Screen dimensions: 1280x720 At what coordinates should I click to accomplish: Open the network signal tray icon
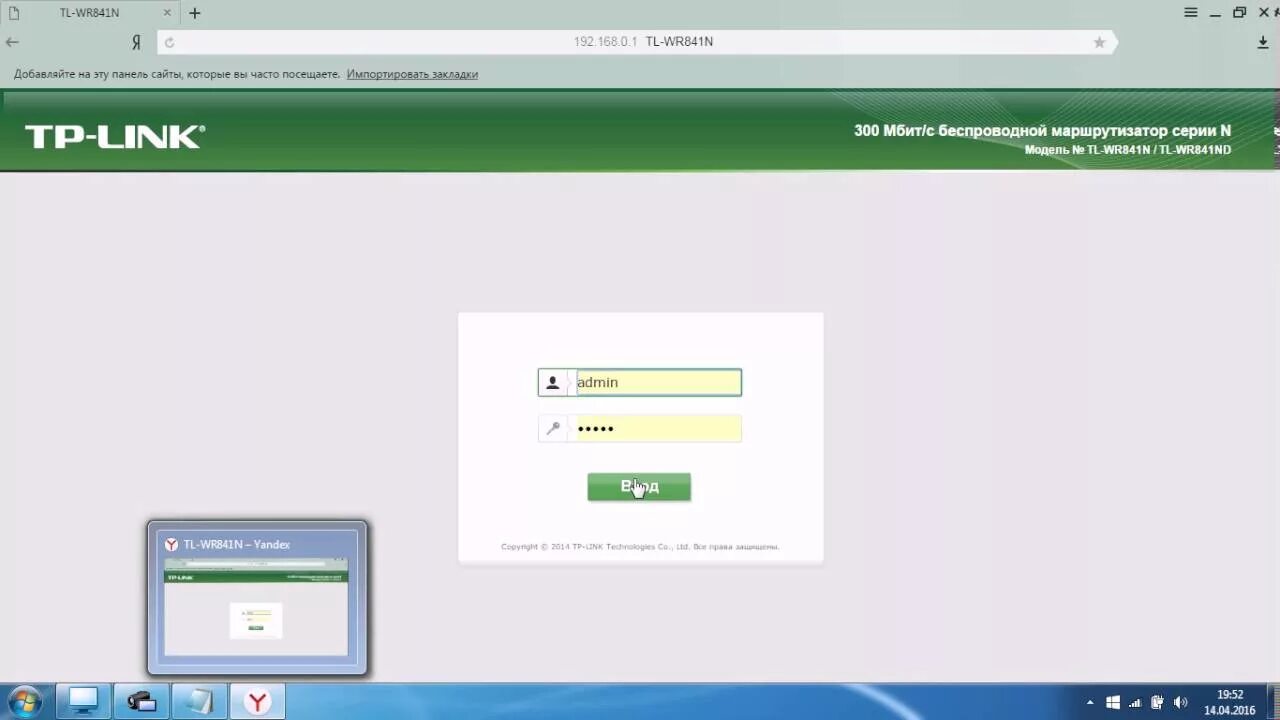pyautogui.click(x=1135, y=702)
